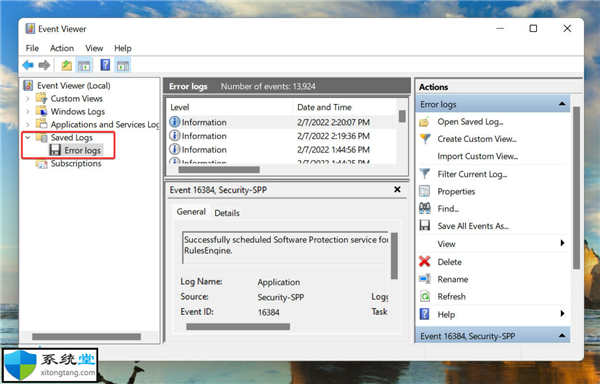Open the View submenu arrow
The image size is (600, 384).
coord(562,243)
